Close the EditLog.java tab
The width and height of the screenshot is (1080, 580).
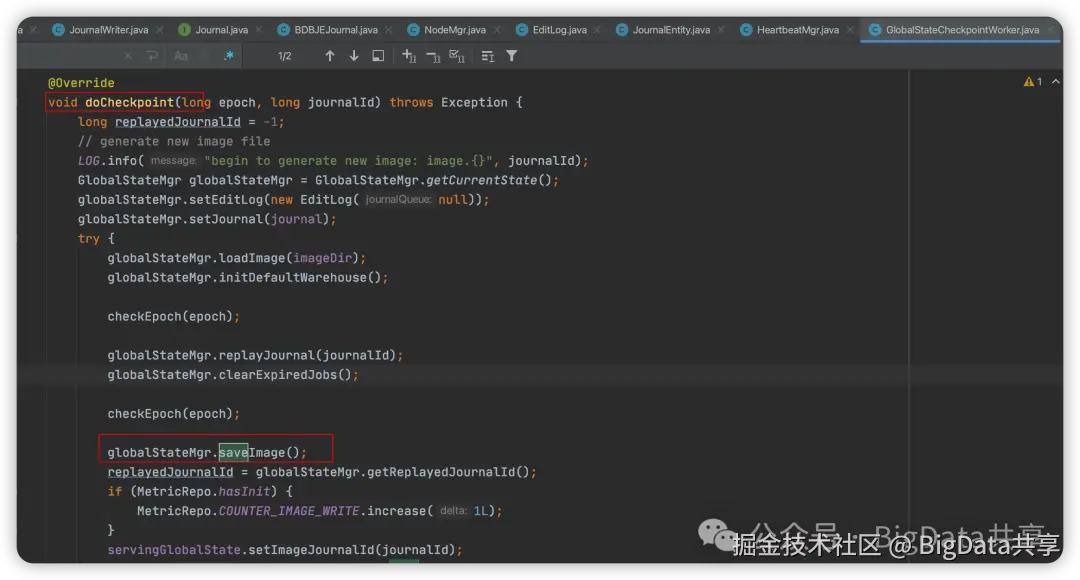pos(597,30)
